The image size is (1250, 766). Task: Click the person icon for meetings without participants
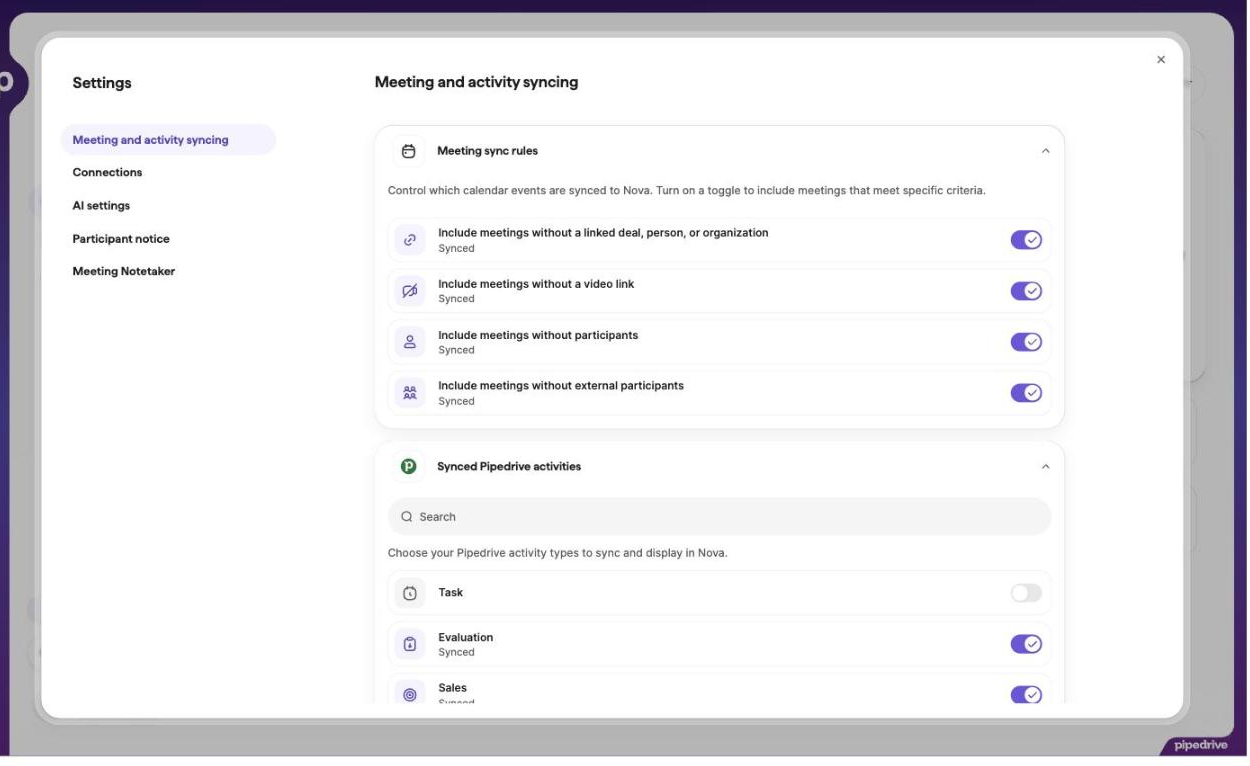tap(409, 342)
